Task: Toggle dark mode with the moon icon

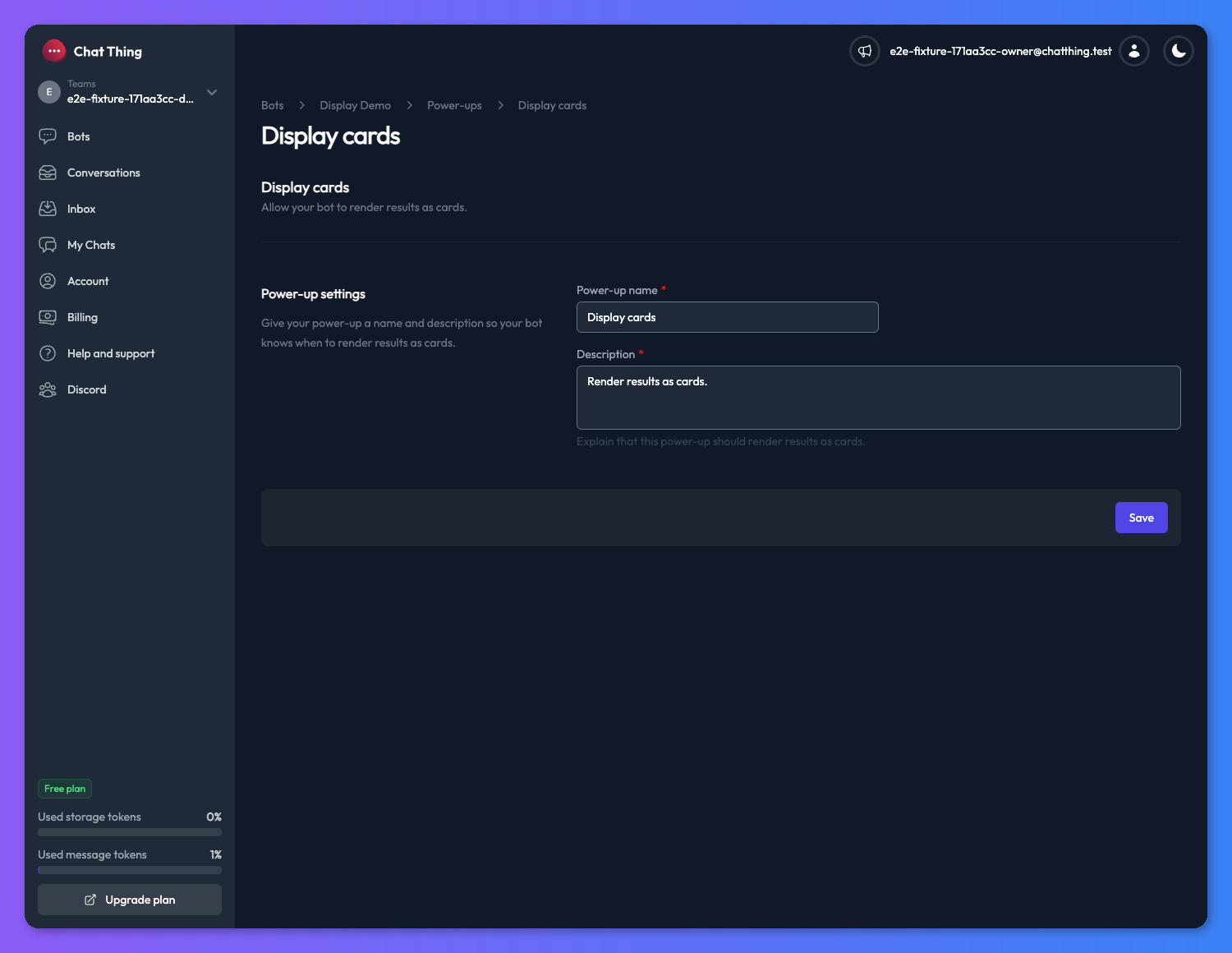Action: [1179, 51]
